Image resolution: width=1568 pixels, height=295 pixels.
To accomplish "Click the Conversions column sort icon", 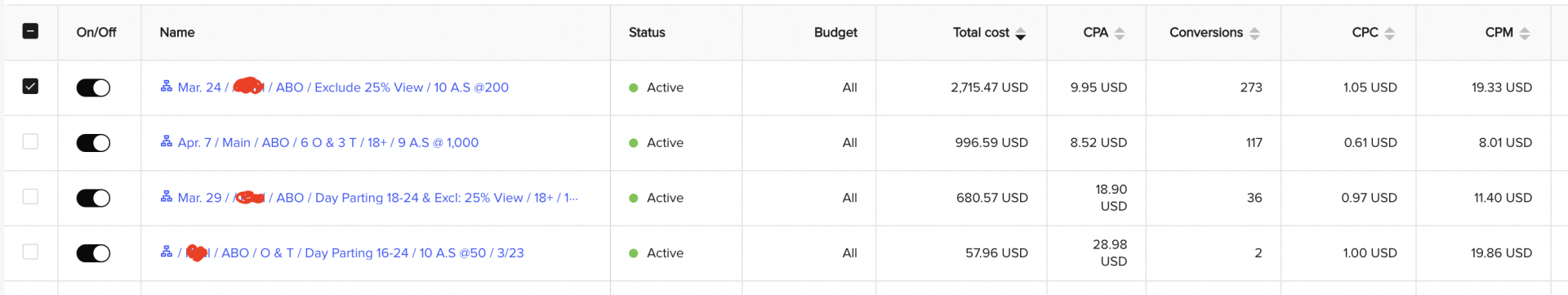I will point(1254,34).
